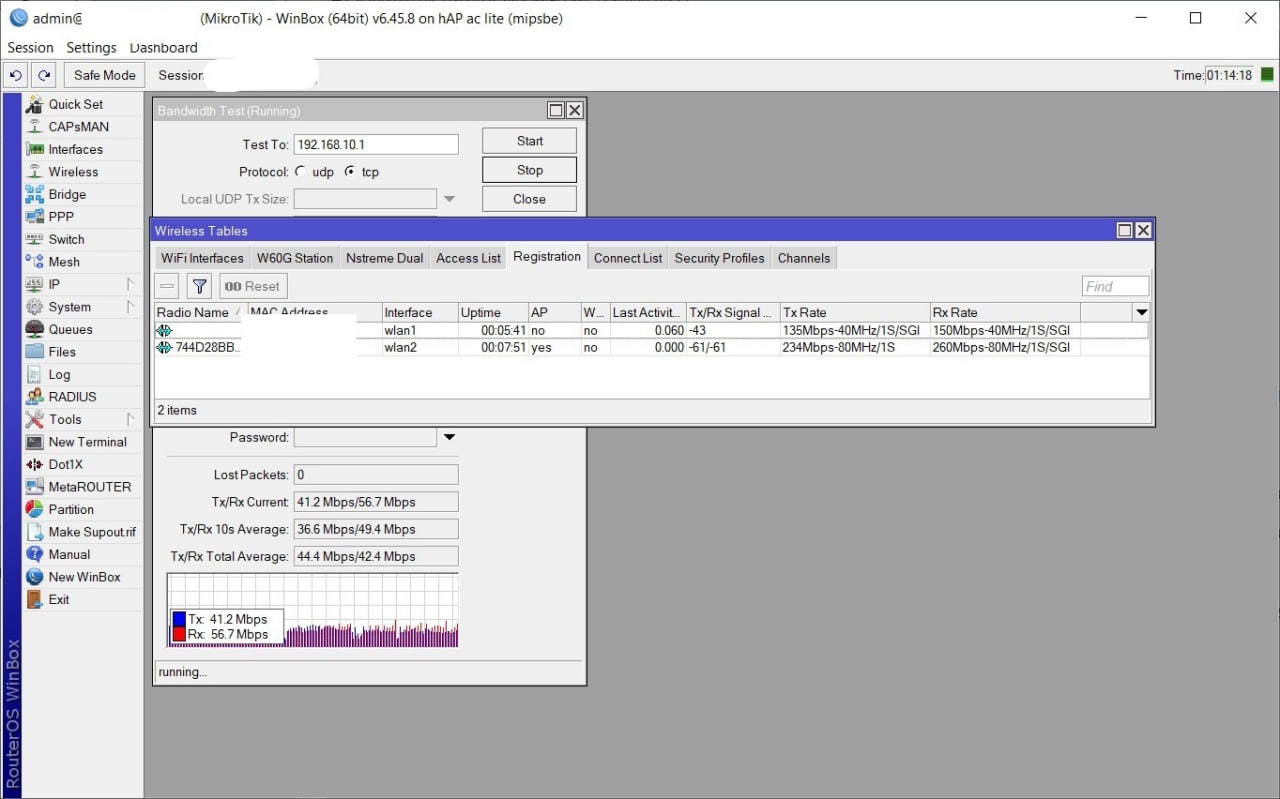Open Files in the sidebar
This screenshot has width=1280, height=799.
[x=62, y=352]
